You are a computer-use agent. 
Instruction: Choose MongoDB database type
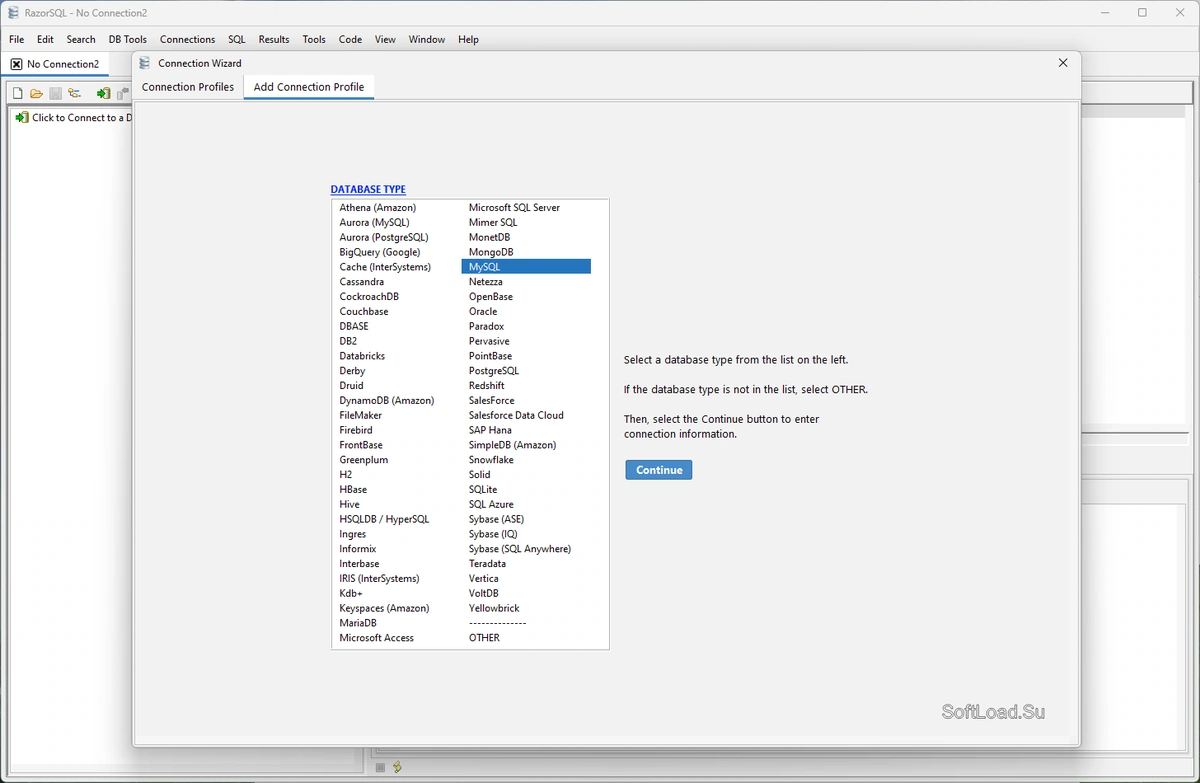click(491, 253)
